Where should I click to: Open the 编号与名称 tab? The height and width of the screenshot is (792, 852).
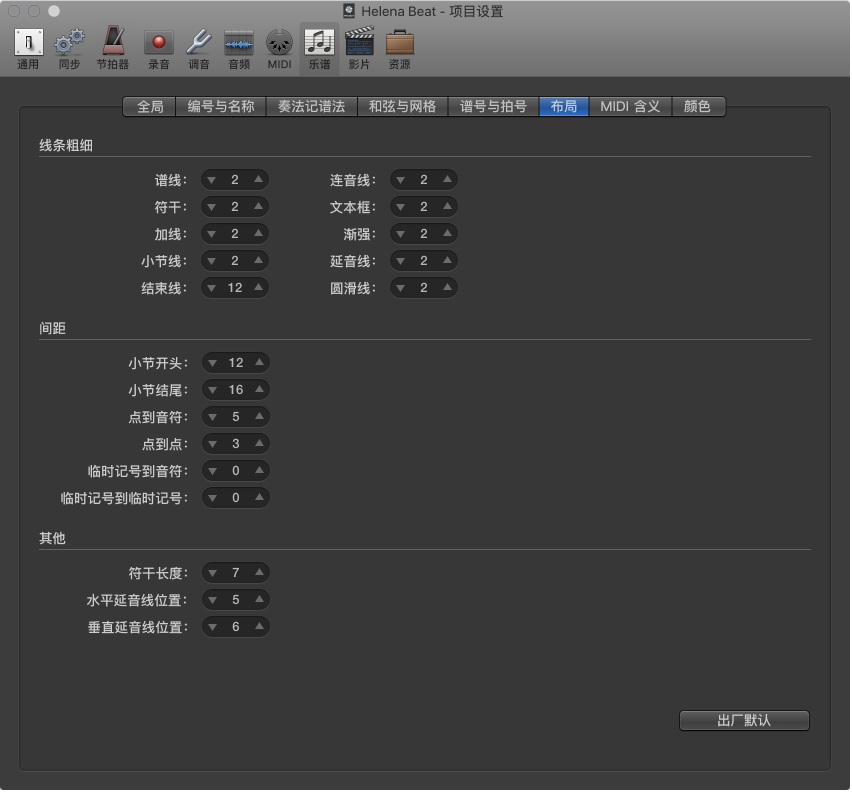click(x=221, y=107)
